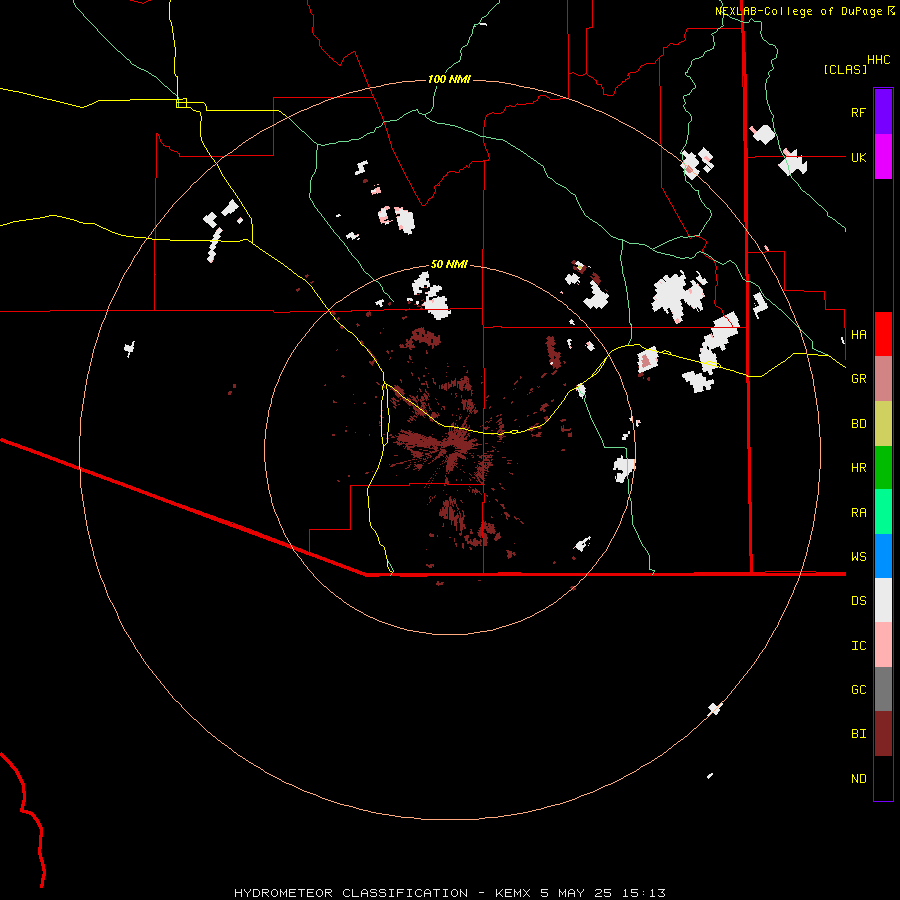Viewport: 900px width, 900px height.
Task: Click the RA legend label
Action: (858, 513)
